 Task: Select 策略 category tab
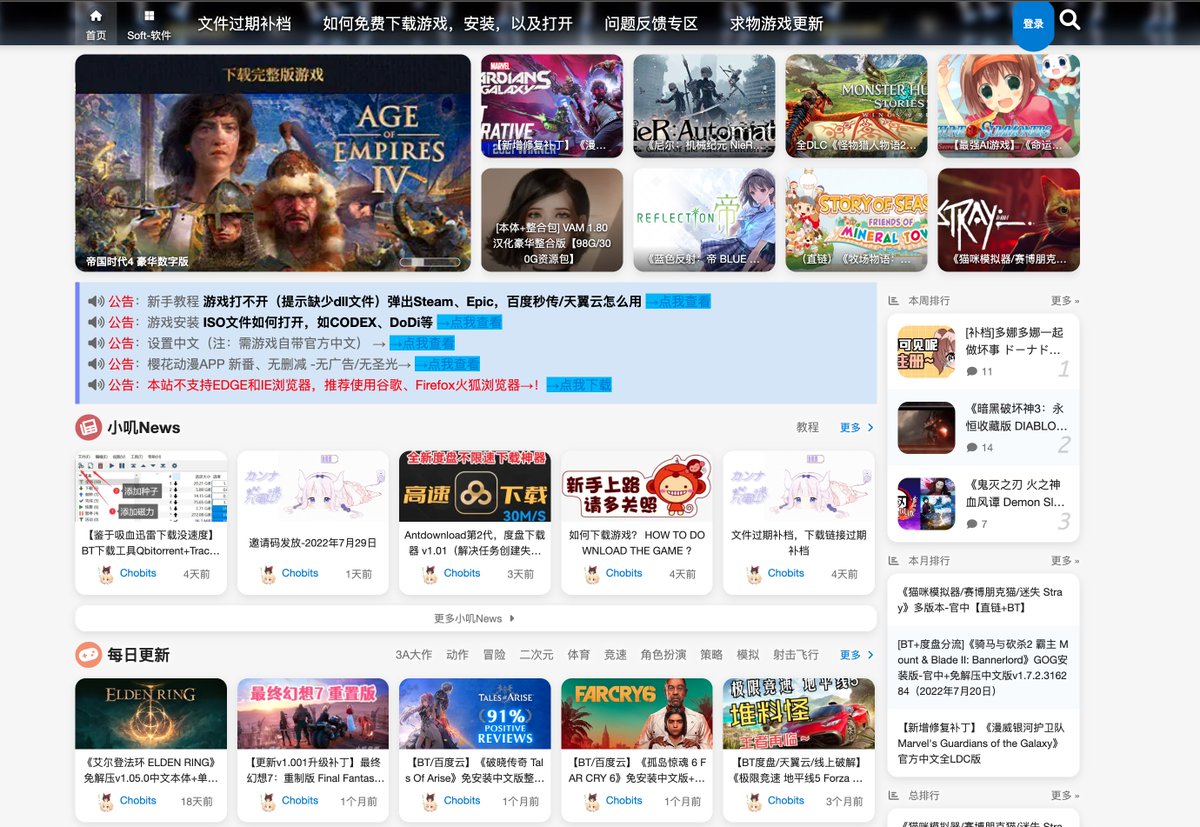[712, 655]
